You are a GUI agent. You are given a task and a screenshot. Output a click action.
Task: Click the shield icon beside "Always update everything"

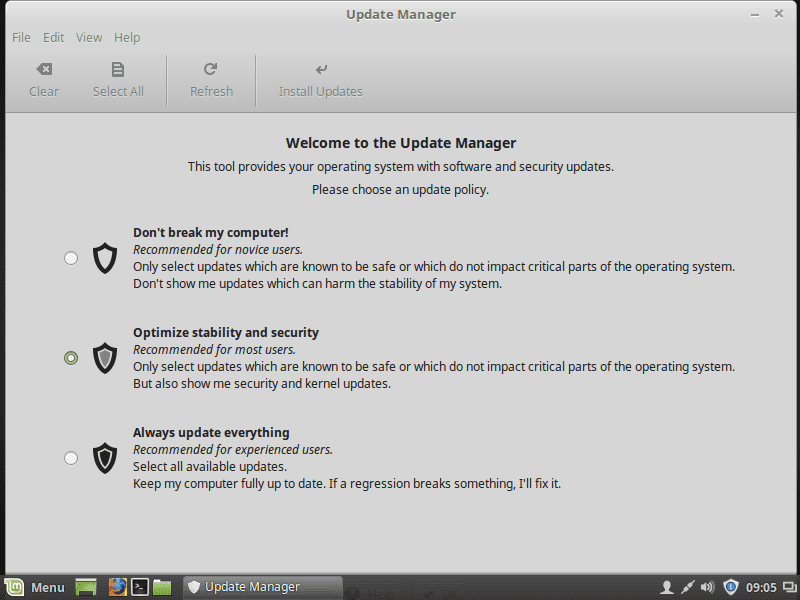(x=105, y=458)
